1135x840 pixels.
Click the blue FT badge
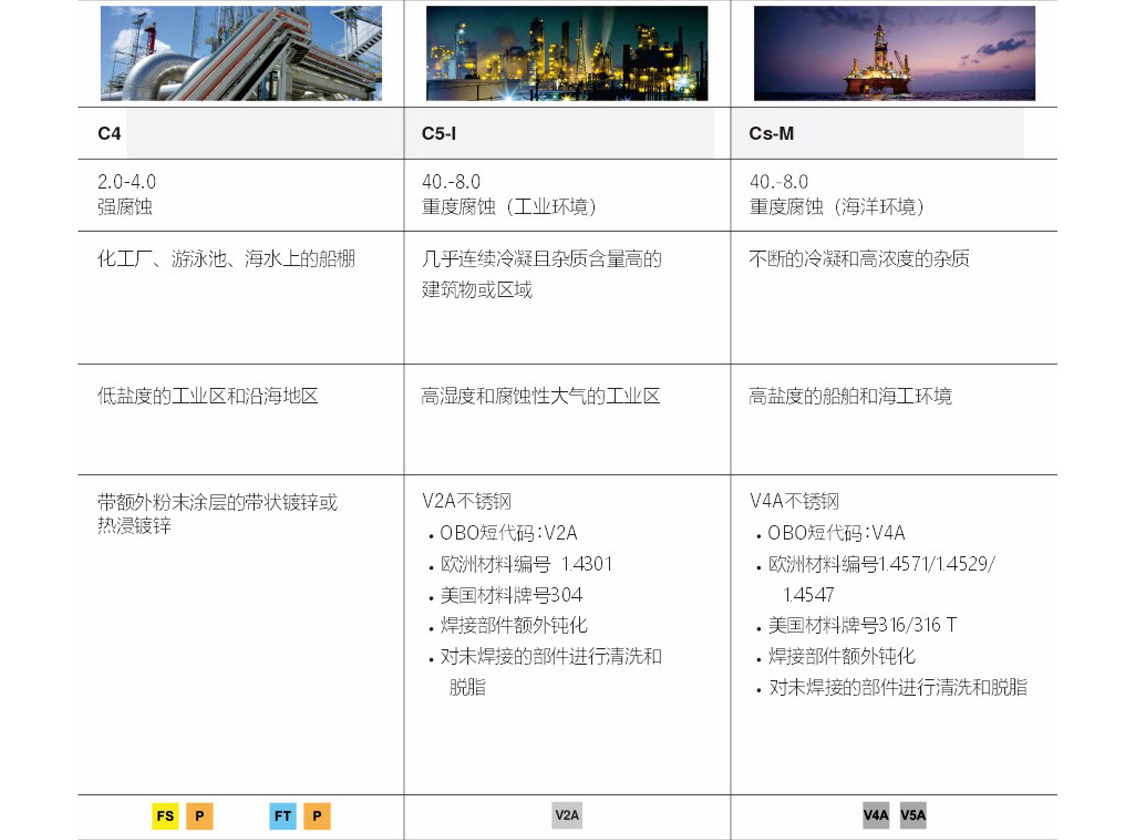(283, 817)
